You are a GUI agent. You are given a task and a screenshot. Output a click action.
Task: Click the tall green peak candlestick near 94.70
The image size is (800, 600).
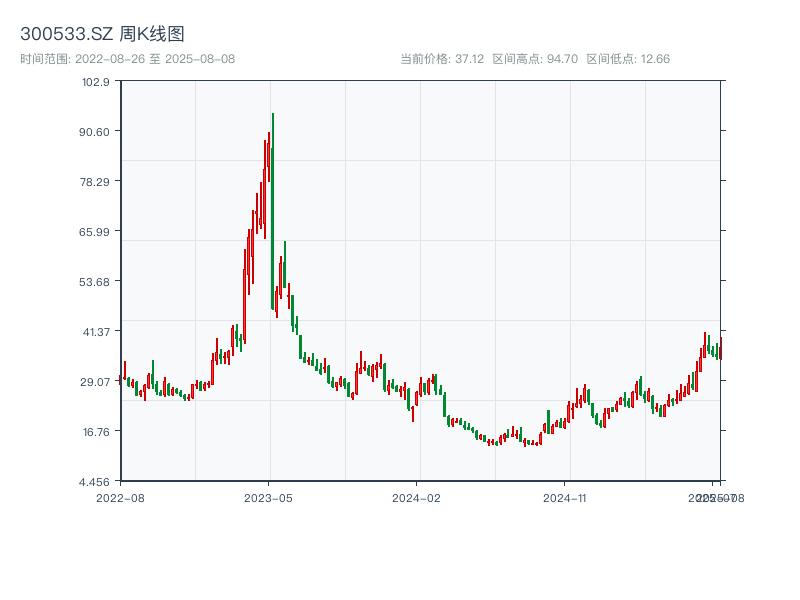(273, 211)
